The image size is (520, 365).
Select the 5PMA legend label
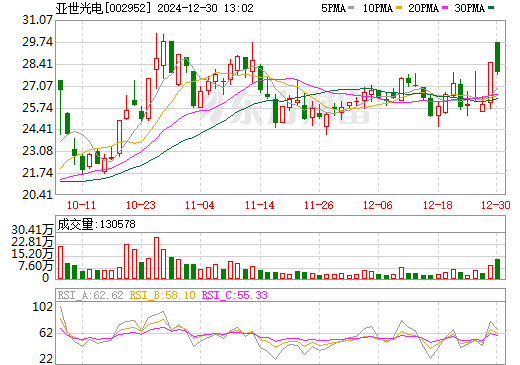(x=333, y=8)
